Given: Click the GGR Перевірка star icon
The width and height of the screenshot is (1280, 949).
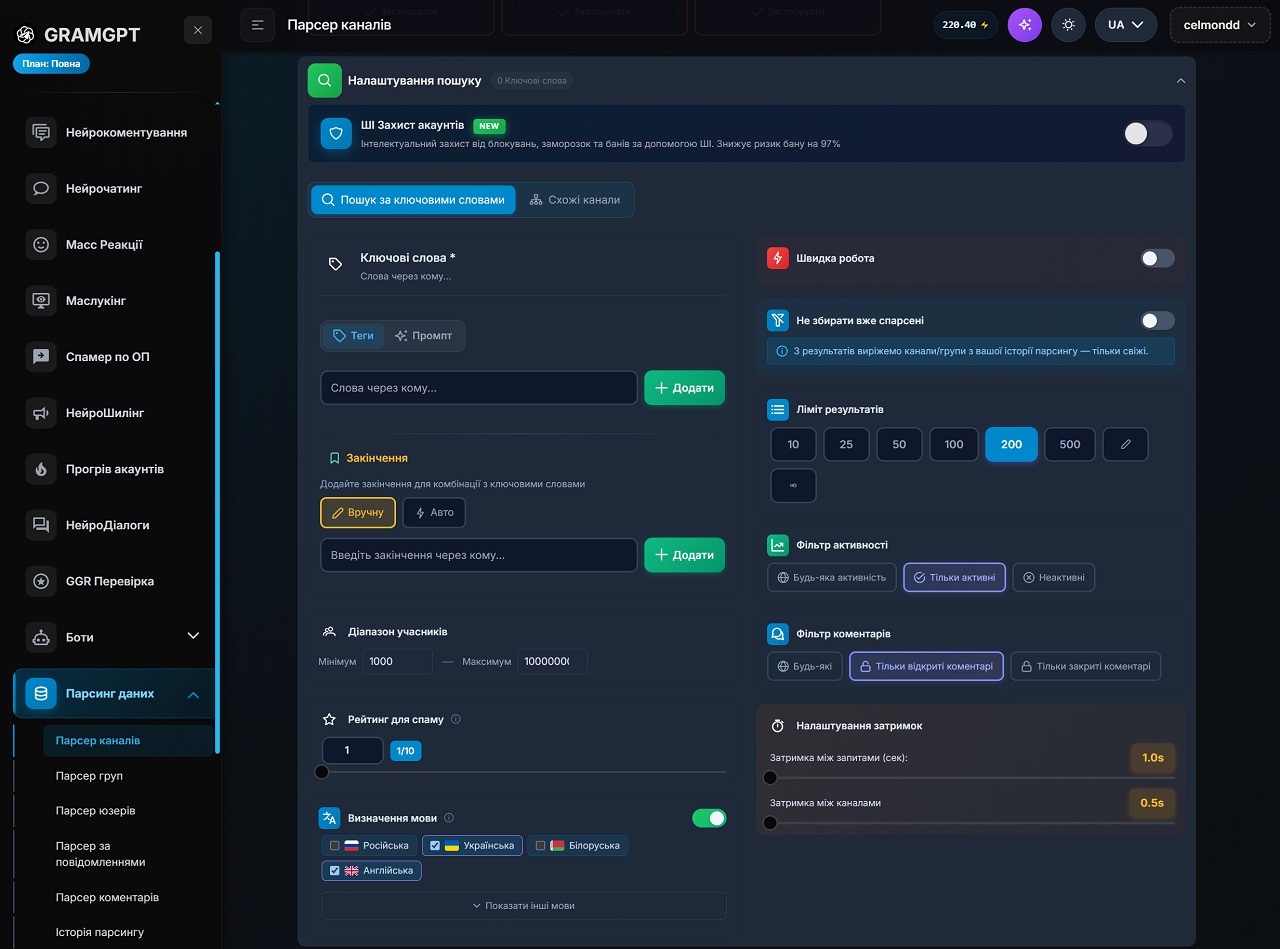Looking at the screenshot, I should click(41, 581).
